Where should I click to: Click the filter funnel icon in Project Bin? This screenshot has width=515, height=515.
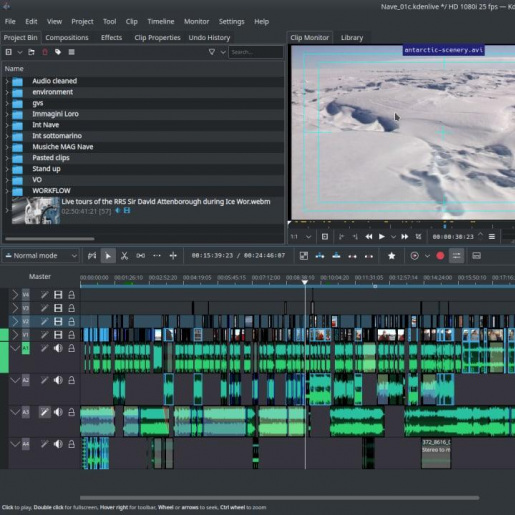tap(212, 52)
